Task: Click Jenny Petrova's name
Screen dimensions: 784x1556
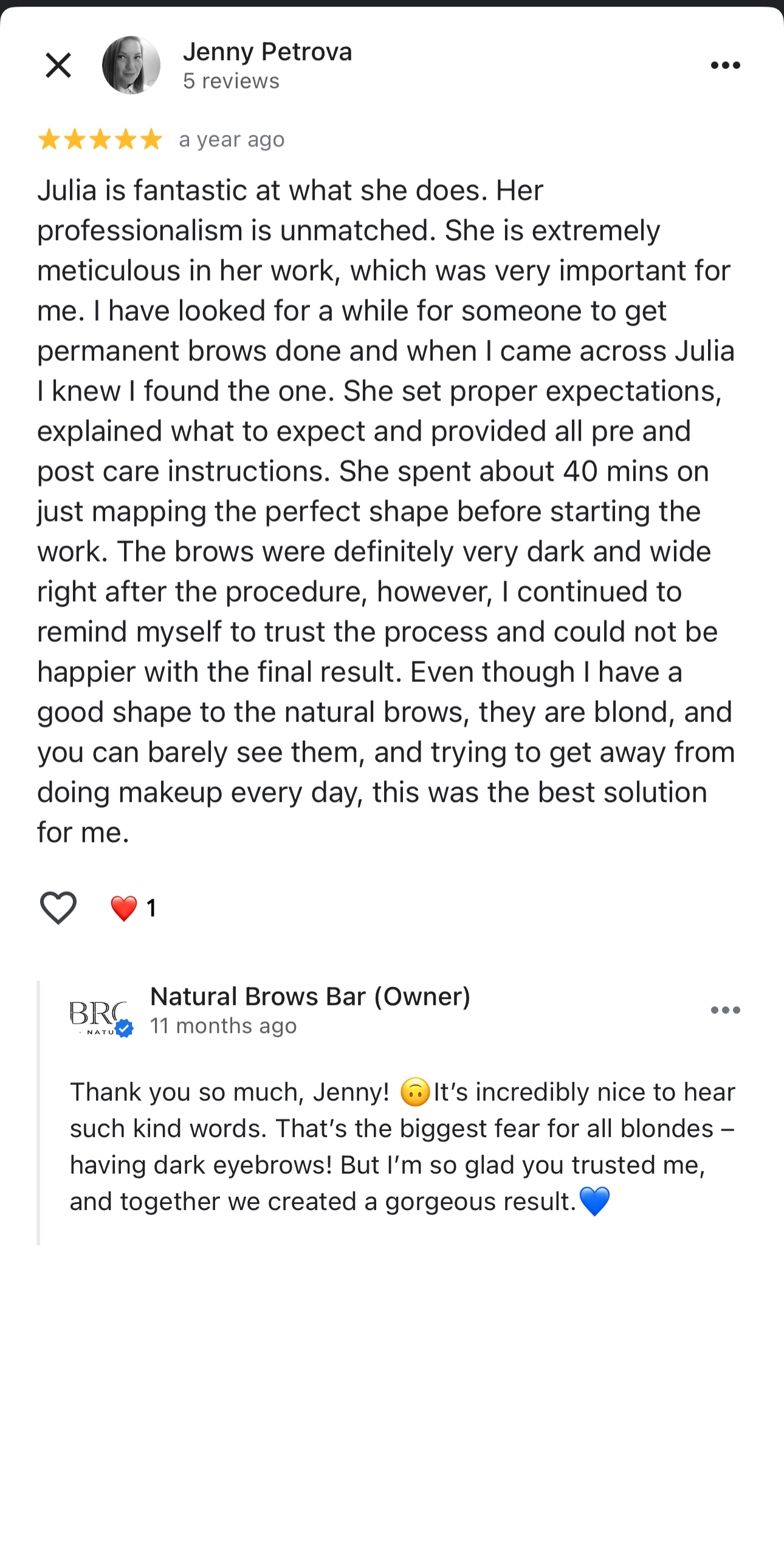Action: [268, 52]
